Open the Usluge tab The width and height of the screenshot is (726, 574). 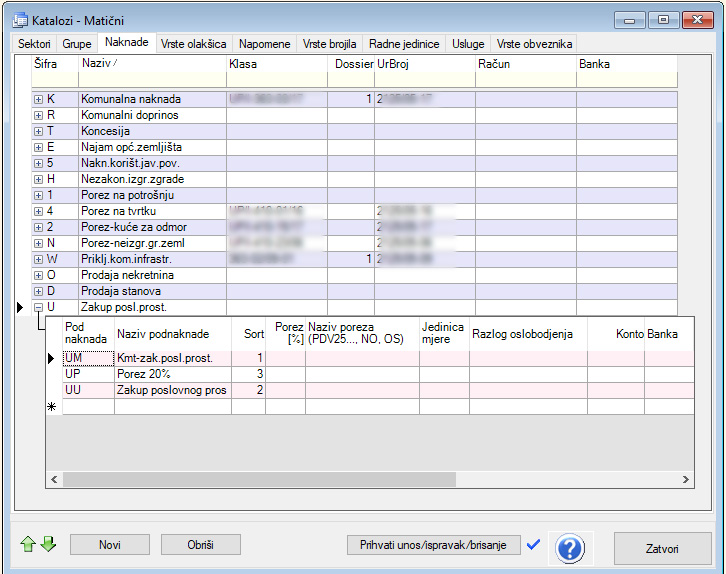tap(468, 44)
